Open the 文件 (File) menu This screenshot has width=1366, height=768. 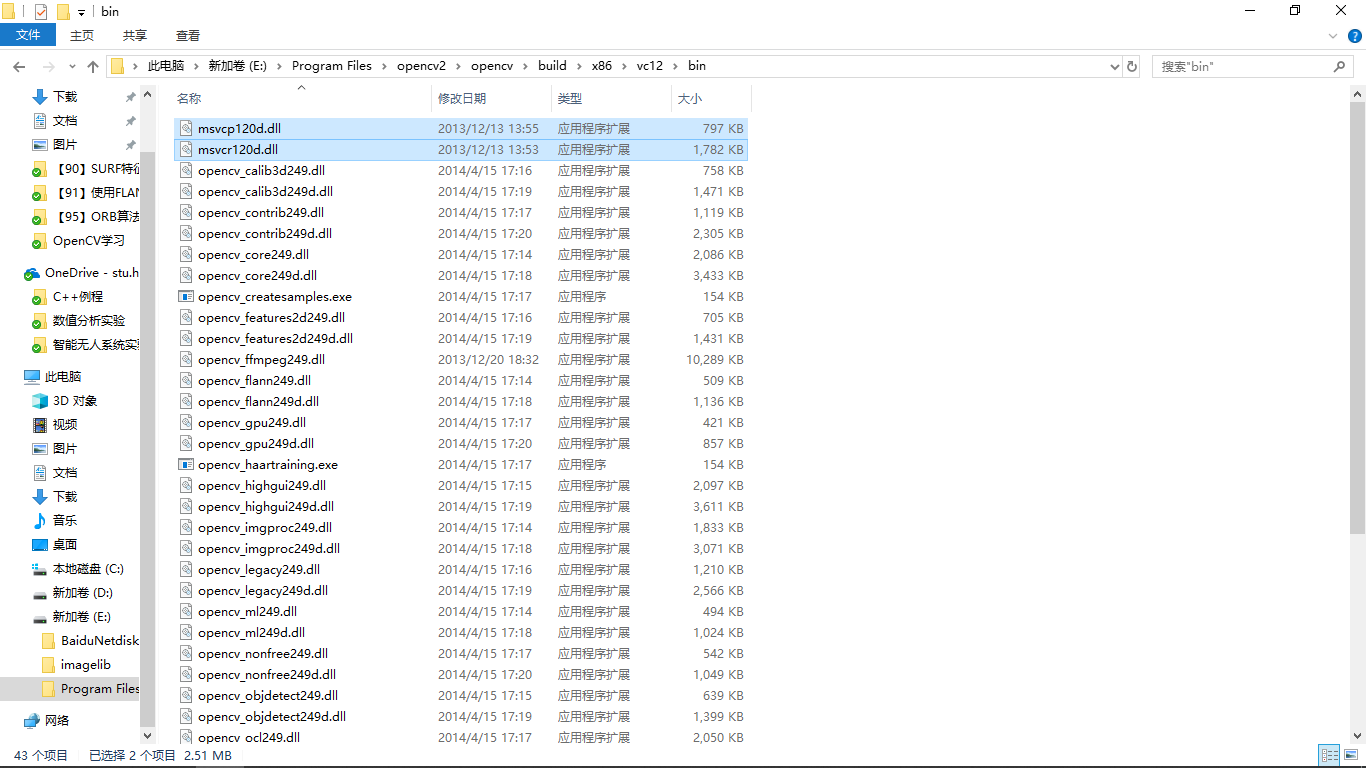28,35
